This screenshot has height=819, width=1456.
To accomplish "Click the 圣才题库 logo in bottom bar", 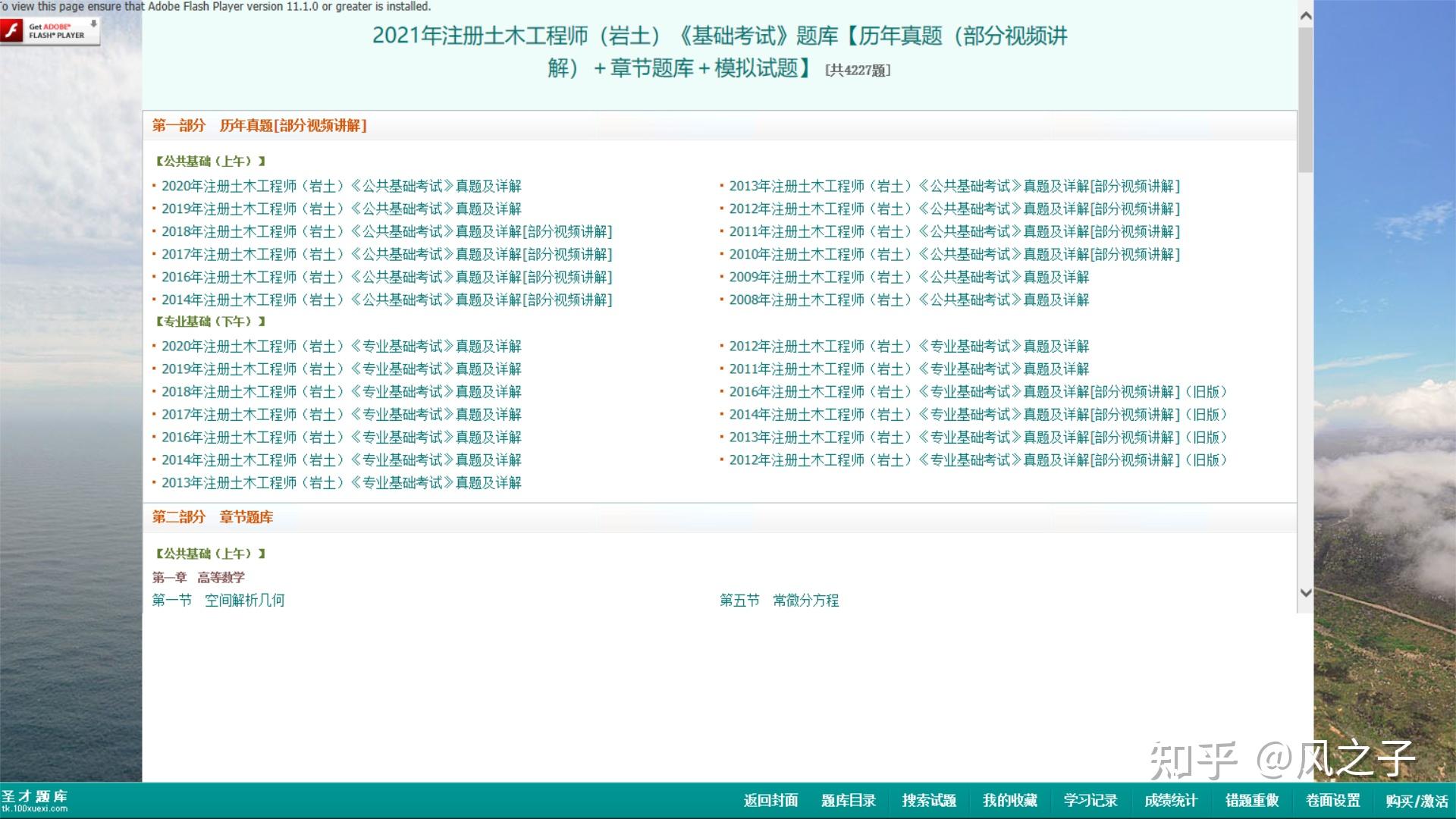I will 35,800.
